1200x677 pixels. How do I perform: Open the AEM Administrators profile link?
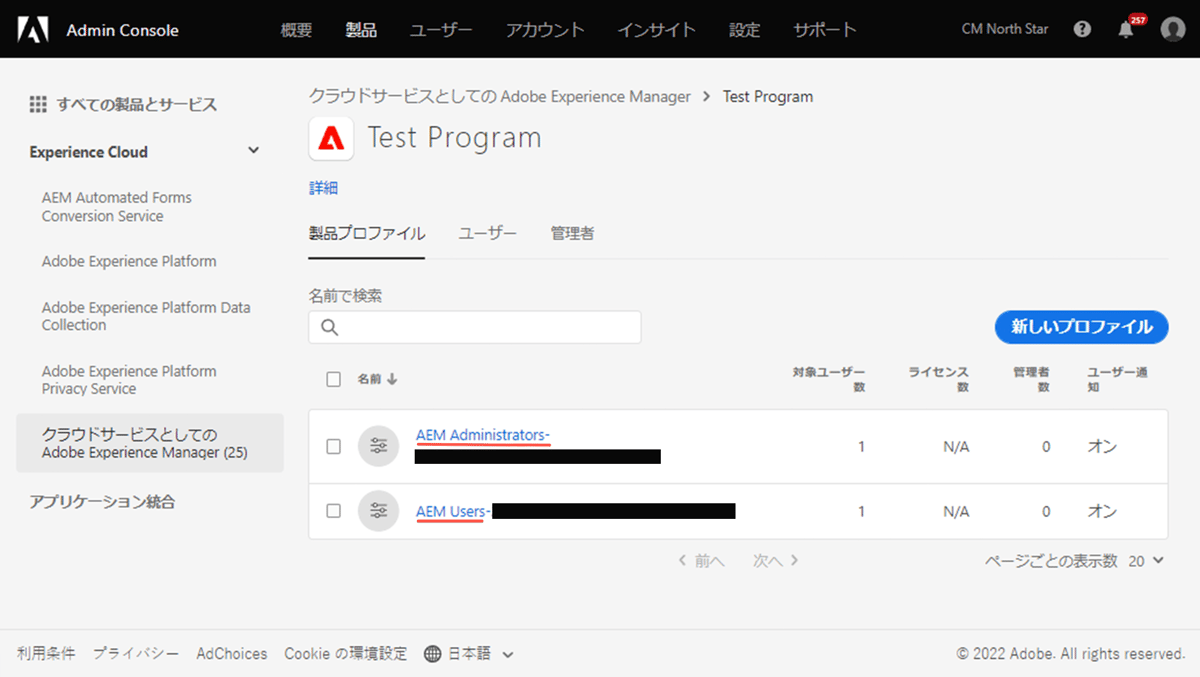483,435
